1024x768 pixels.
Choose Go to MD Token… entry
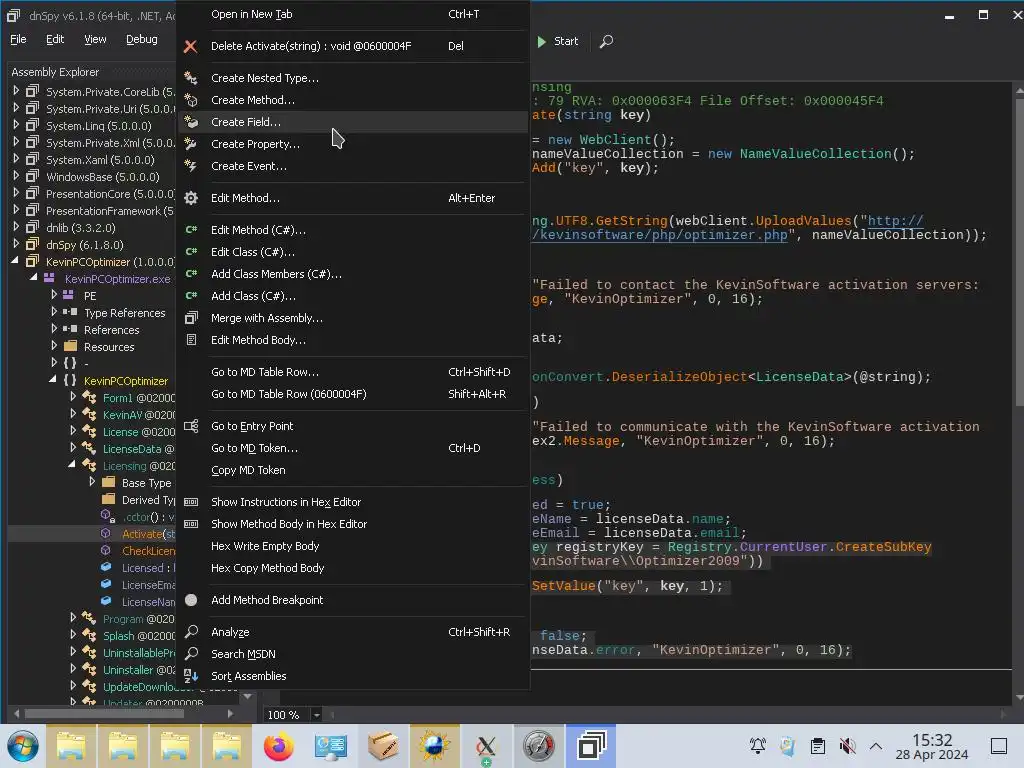[x=255, y=448]
